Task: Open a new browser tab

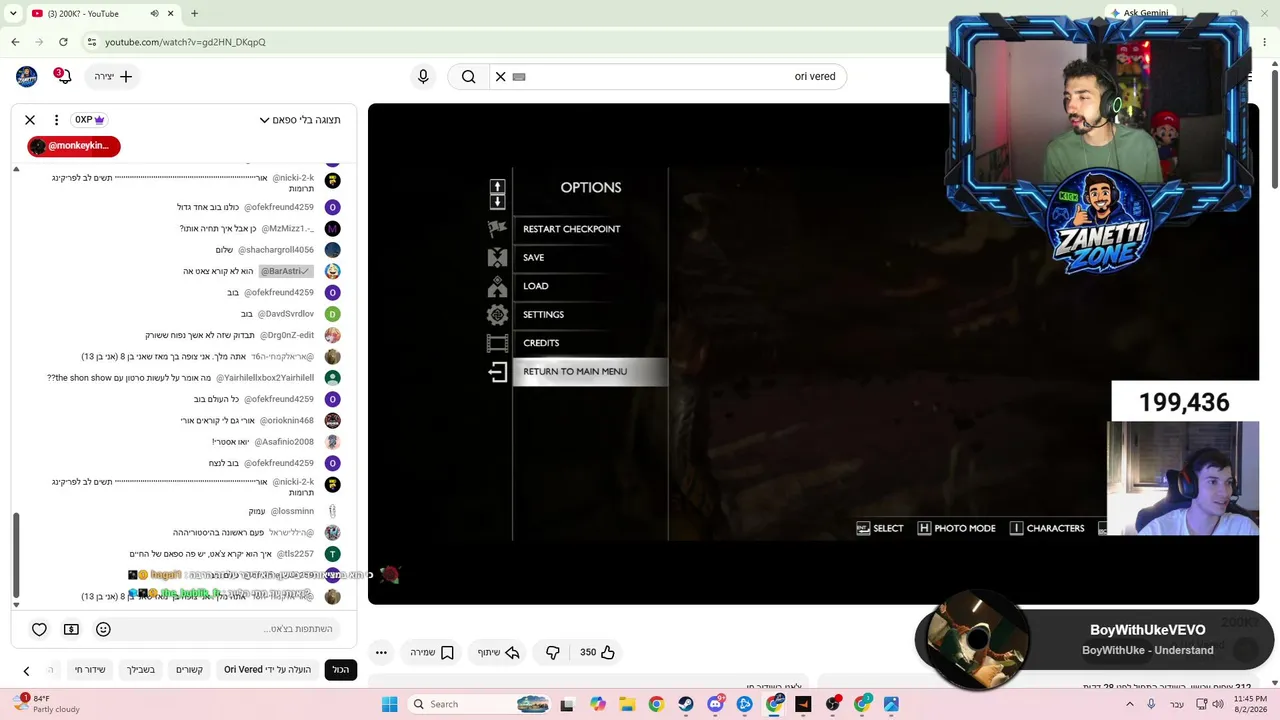Action: (194, 14)
